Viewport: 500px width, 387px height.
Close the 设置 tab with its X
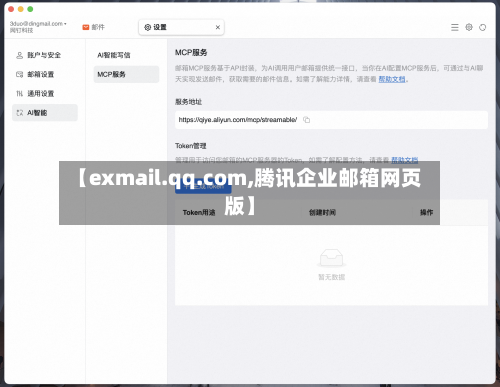218,27
